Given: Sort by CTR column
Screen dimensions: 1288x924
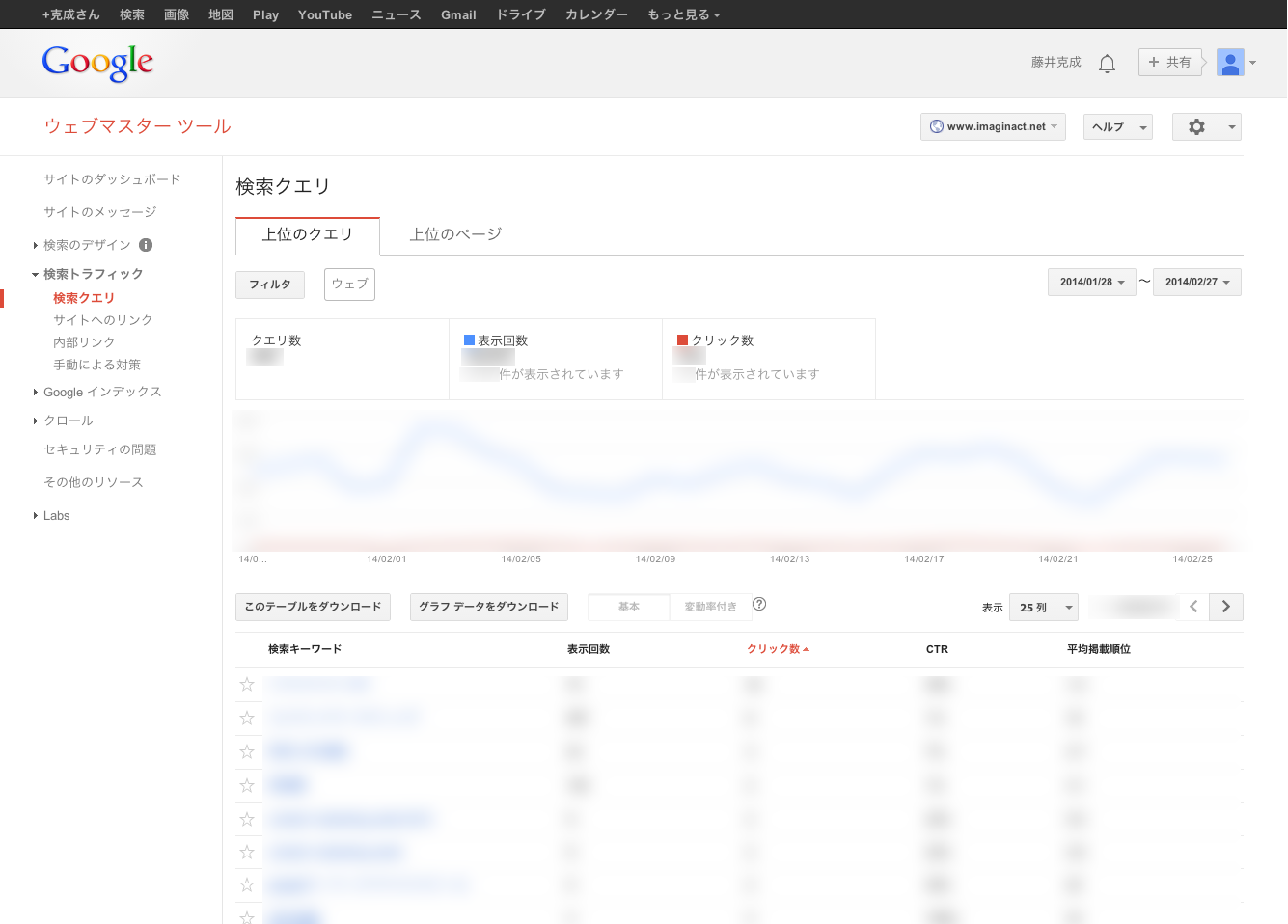Looking at the screenshot, I should [x=937, y=649].
